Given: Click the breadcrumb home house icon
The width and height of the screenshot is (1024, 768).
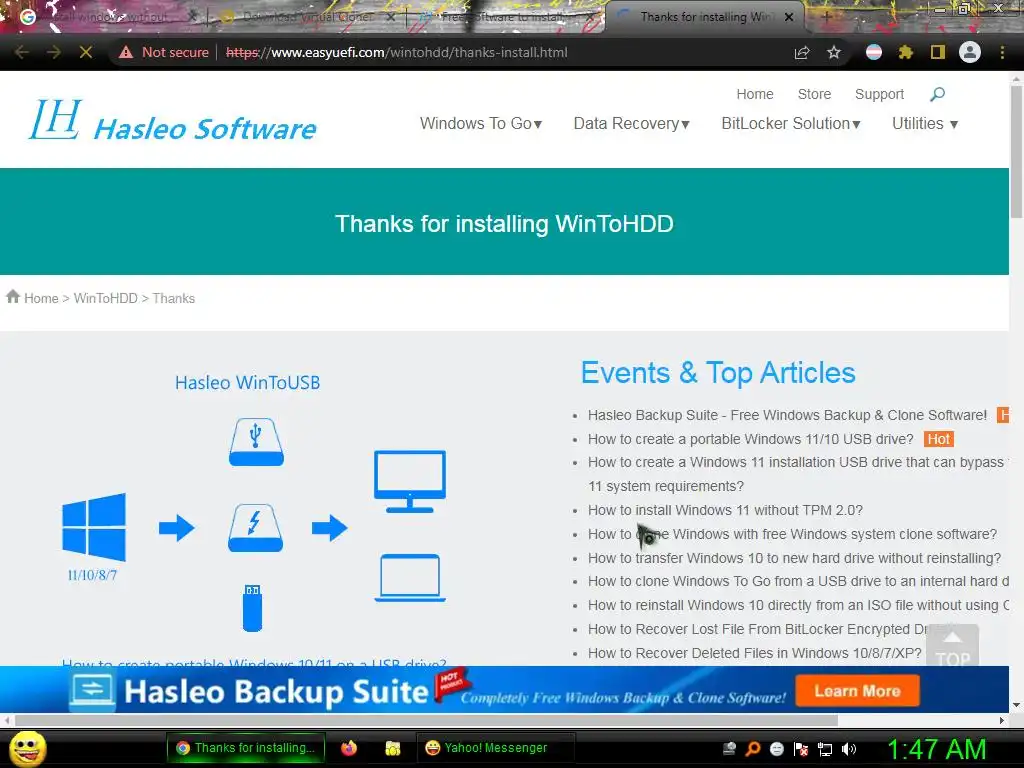Looking at the screenshot, I should tap(13, 297).
